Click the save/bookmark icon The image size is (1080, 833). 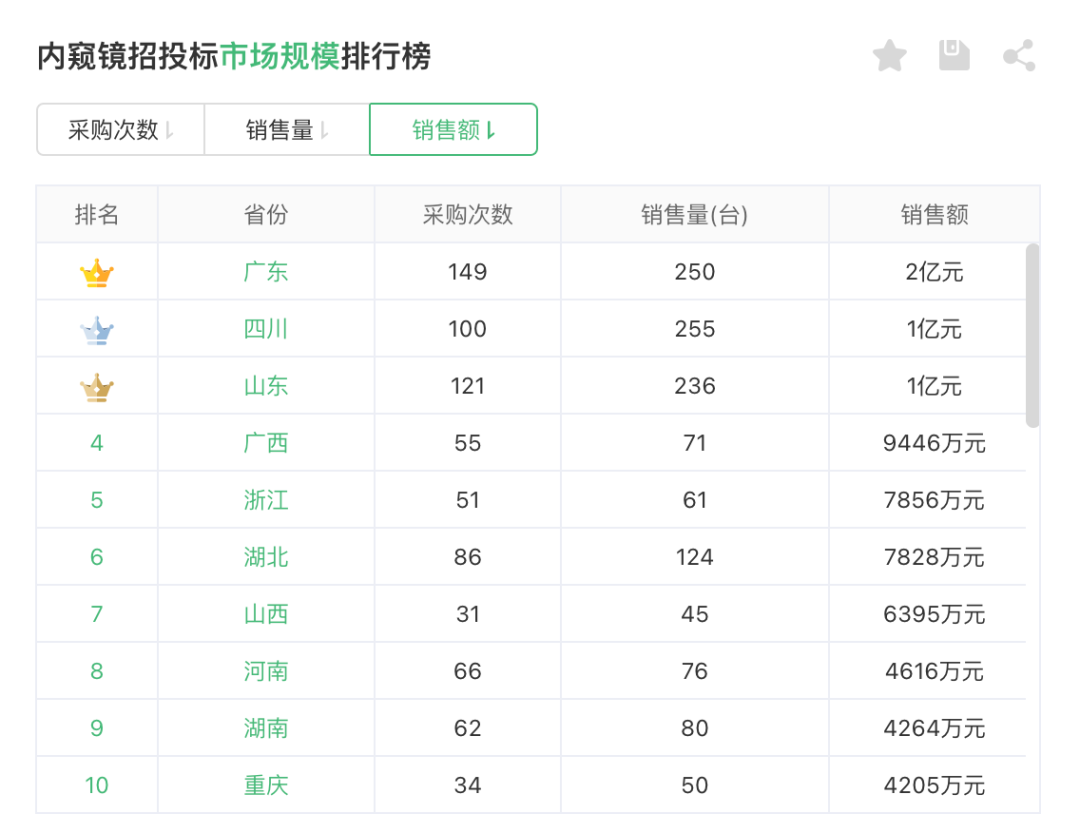[954, 56]
